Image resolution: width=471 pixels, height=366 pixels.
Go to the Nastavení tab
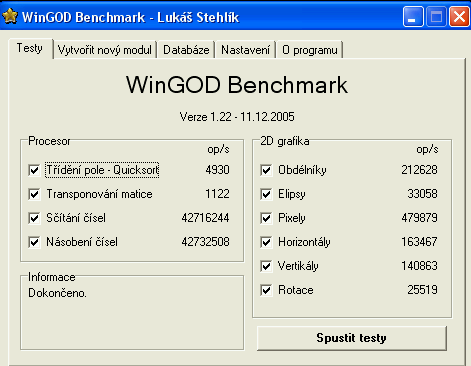(245, 50)
